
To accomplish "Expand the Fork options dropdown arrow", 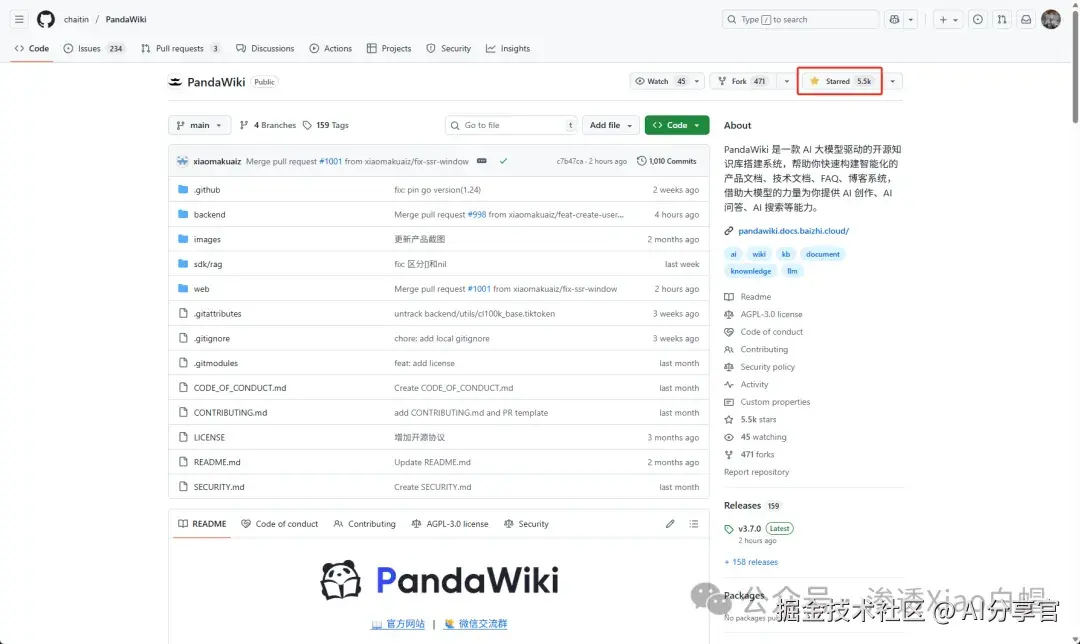I will (x=787, y=81).
